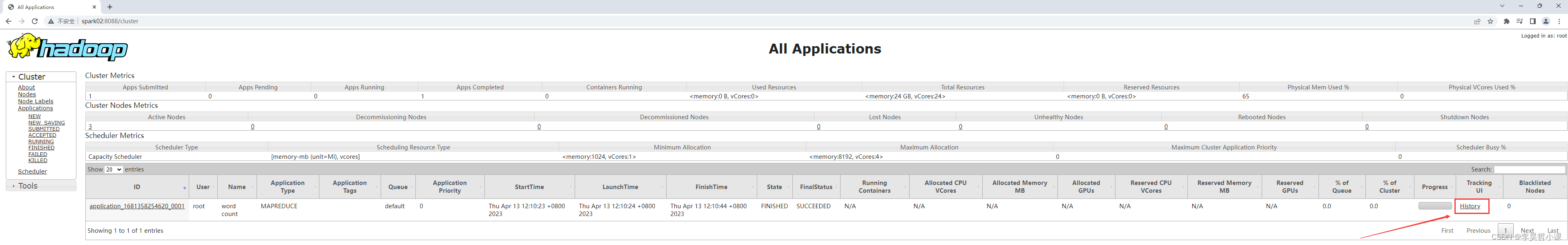This screenshot has height=245, width=1568.
Task: Sort table by Progress column
Action: click(x=1435, y=187)
